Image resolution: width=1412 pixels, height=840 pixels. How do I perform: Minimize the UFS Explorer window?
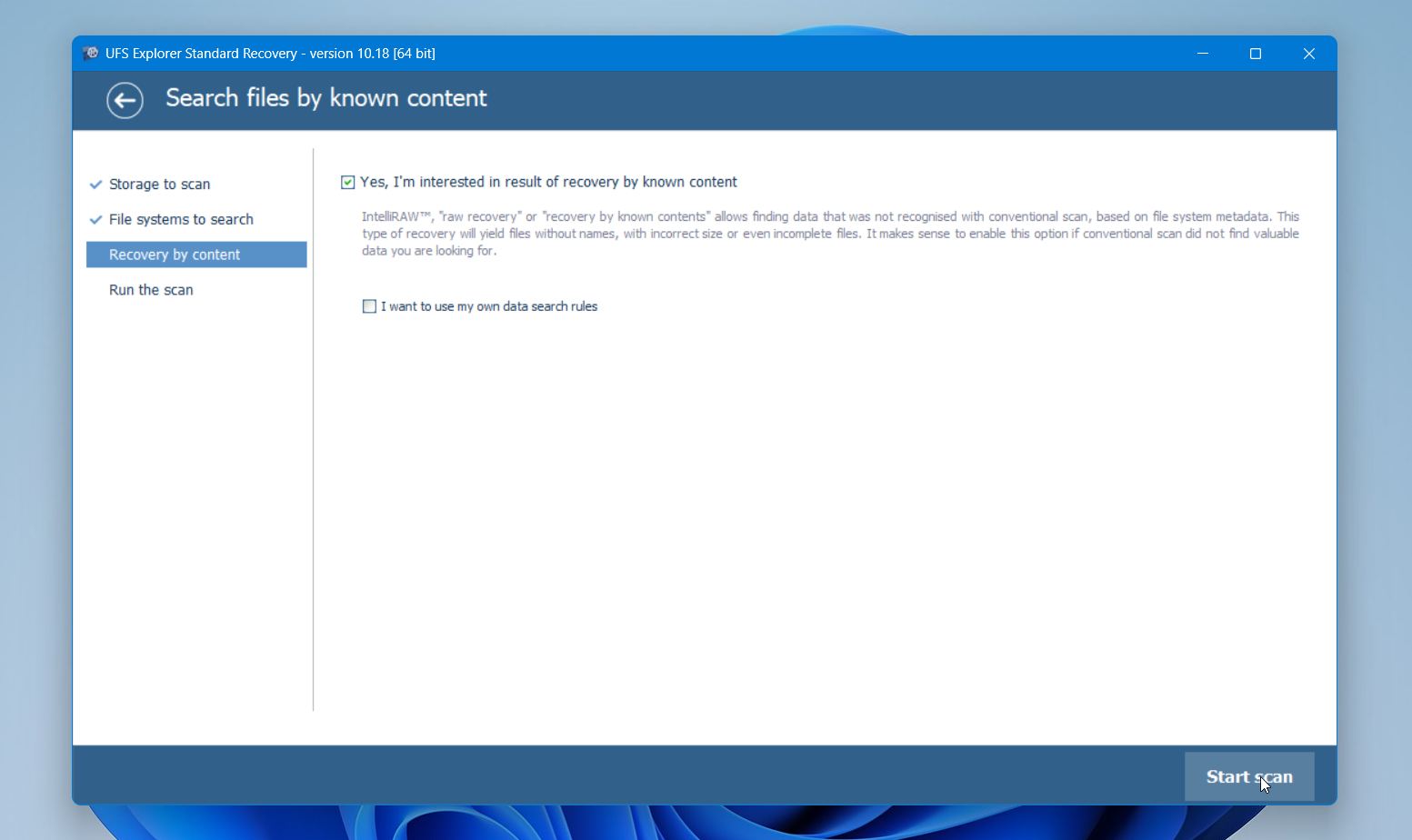tap(1203, 54)
